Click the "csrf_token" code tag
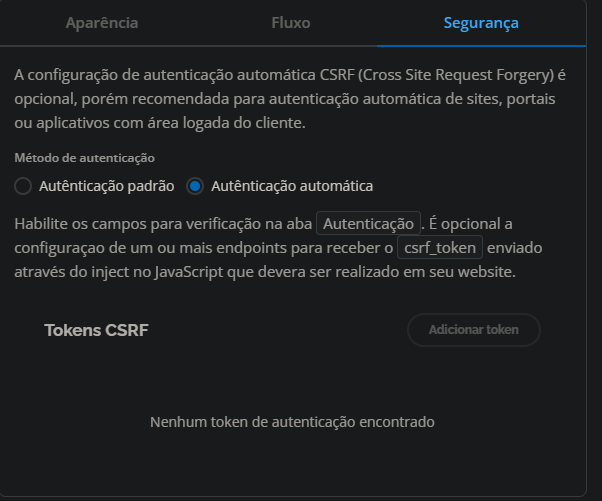 [x=440, y=247]
